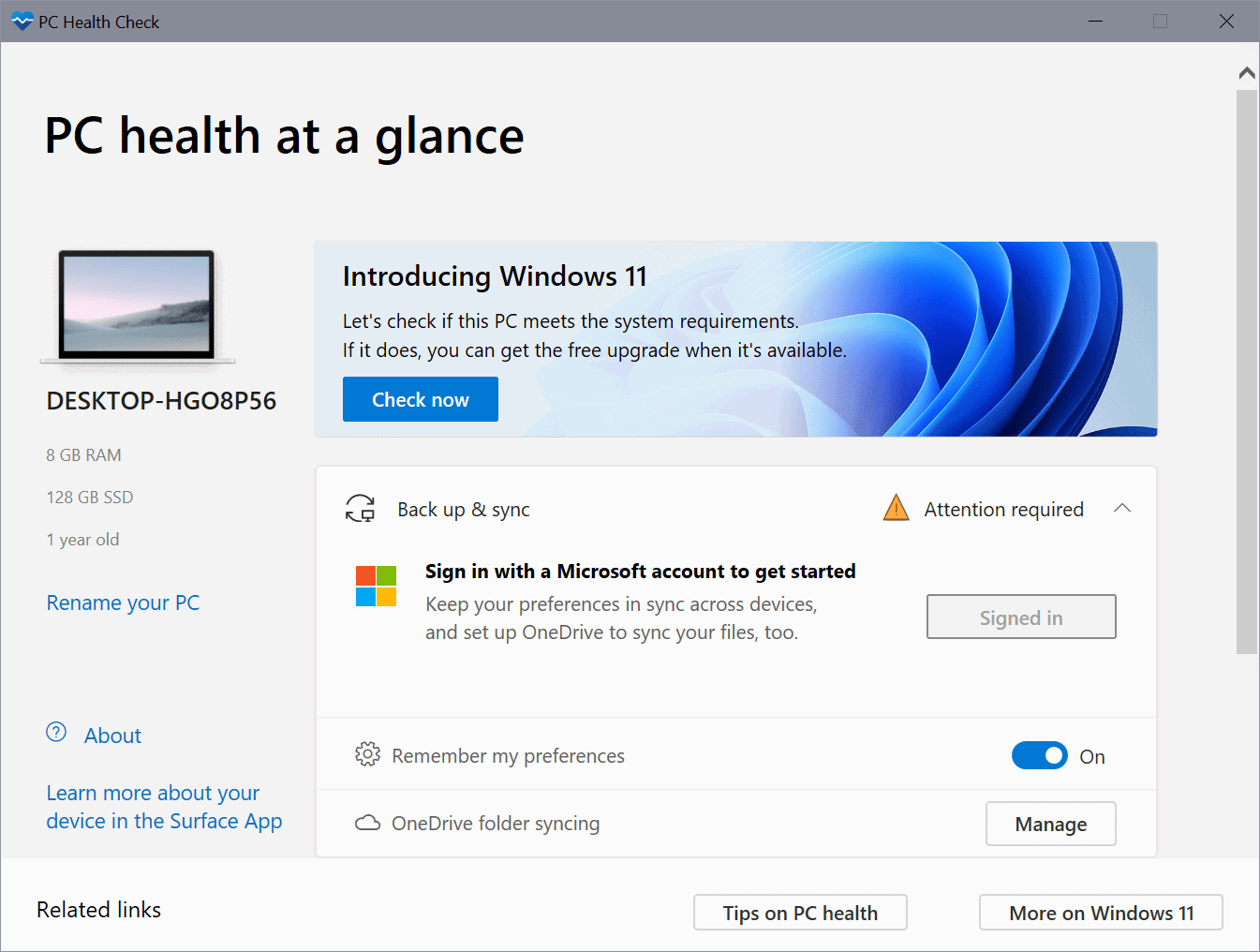
Task: Click the Signed in button
Action: pos(1020,617)
